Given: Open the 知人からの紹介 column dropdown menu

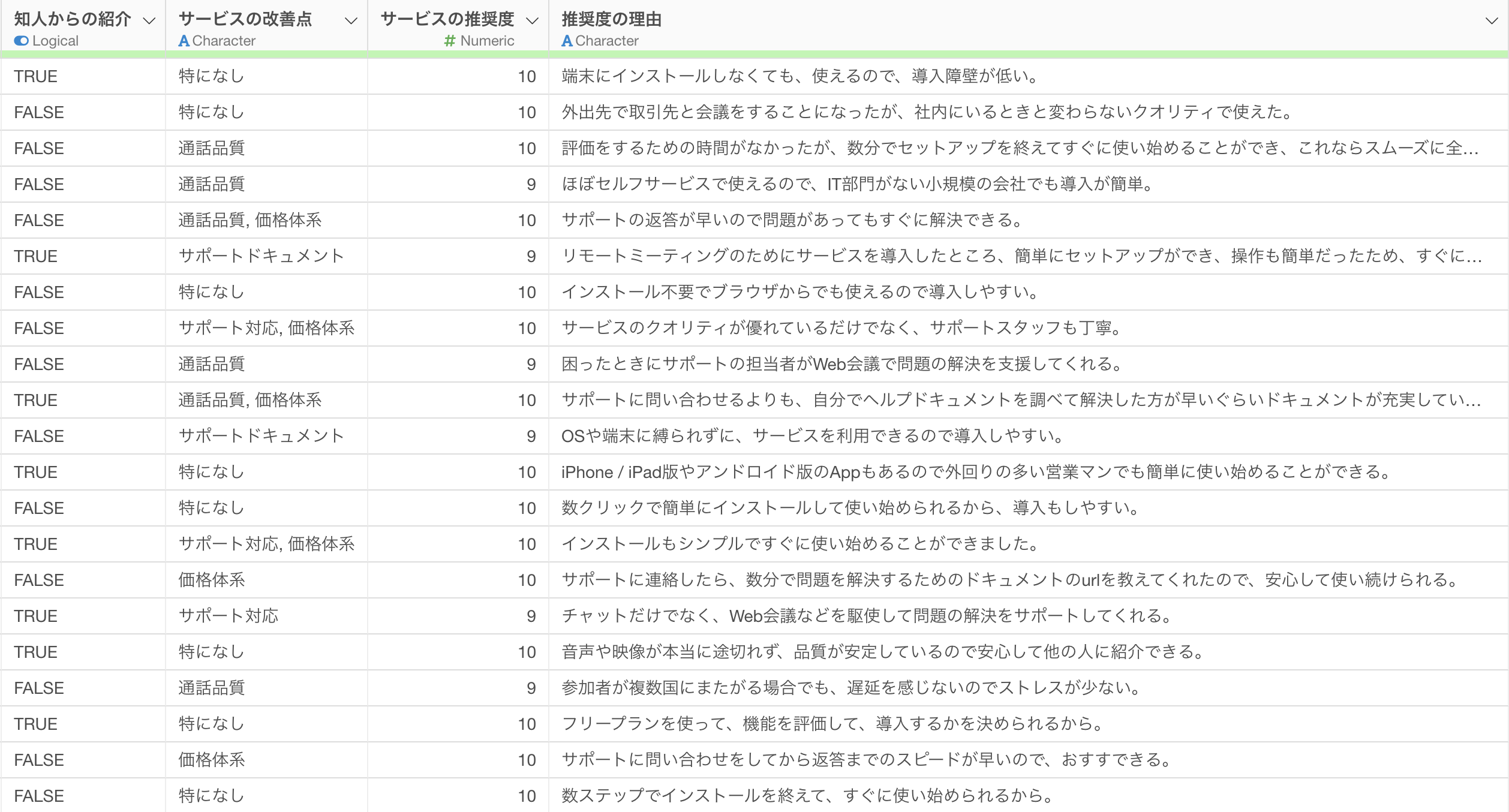Looking at the screenshot, I should click(149, 21).
